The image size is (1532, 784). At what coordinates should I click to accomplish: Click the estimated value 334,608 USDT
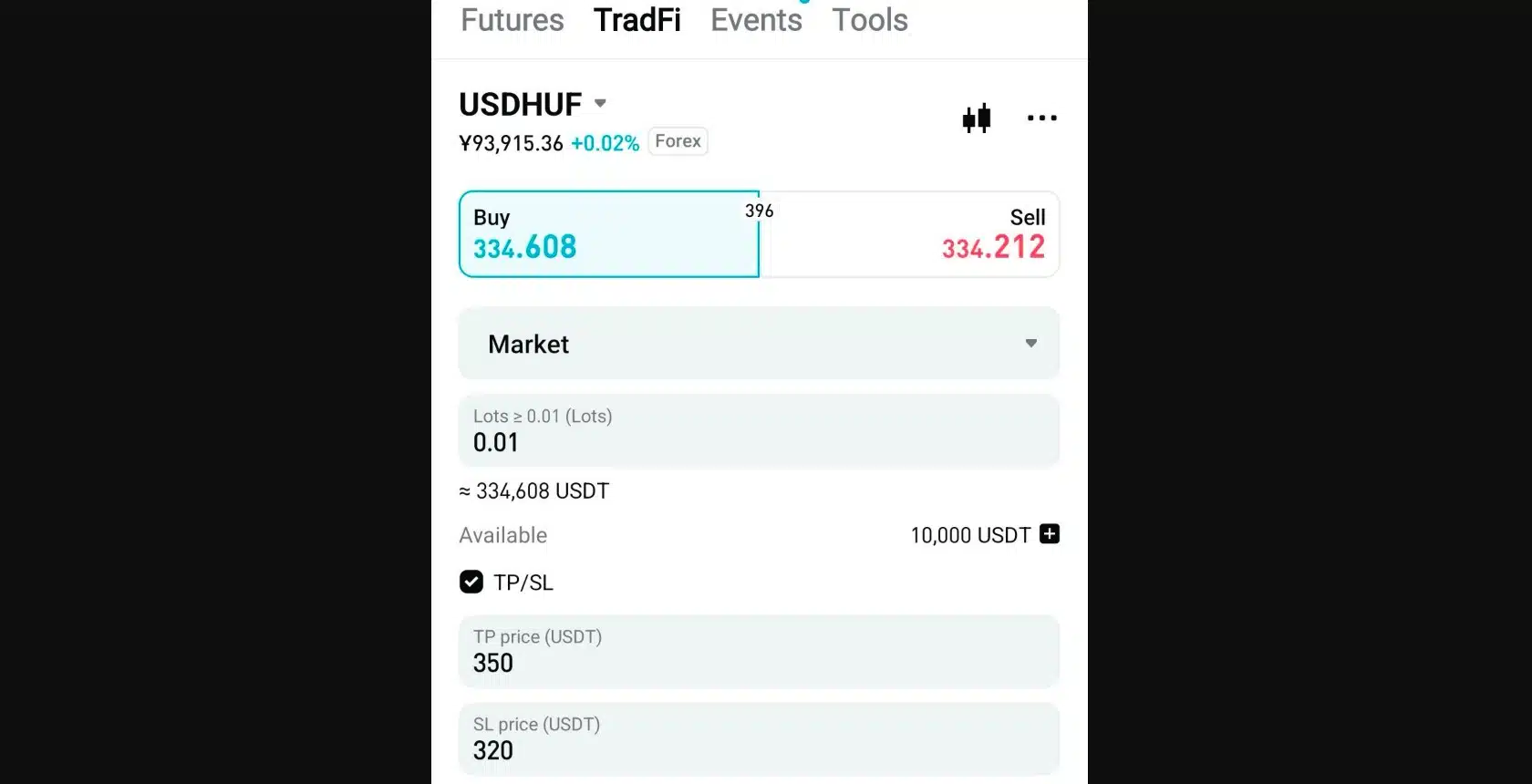pos(533,490)
